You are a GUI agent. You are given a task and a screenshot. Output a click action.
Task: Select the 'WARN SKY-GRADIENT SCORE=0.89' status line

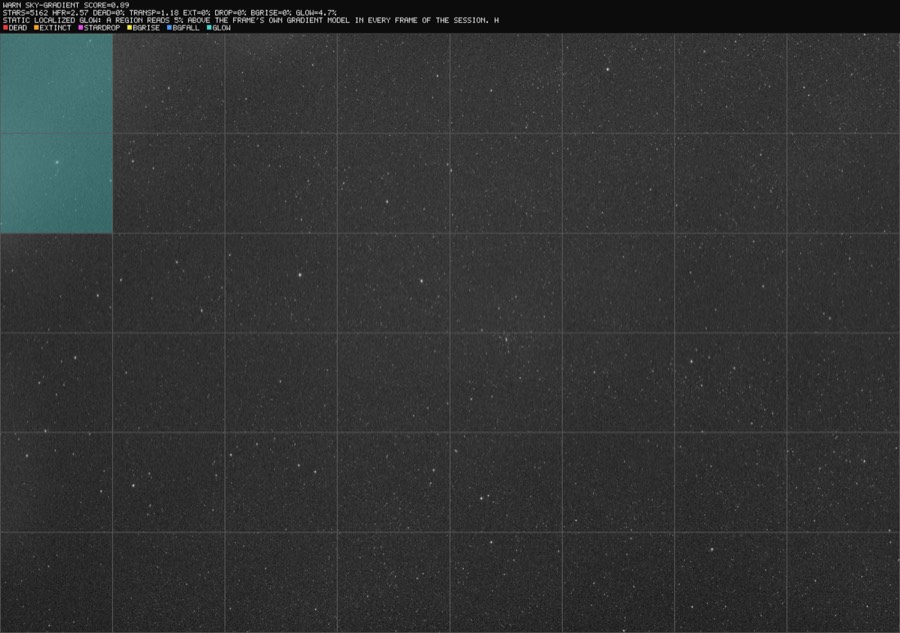click(x=66, y=5)
